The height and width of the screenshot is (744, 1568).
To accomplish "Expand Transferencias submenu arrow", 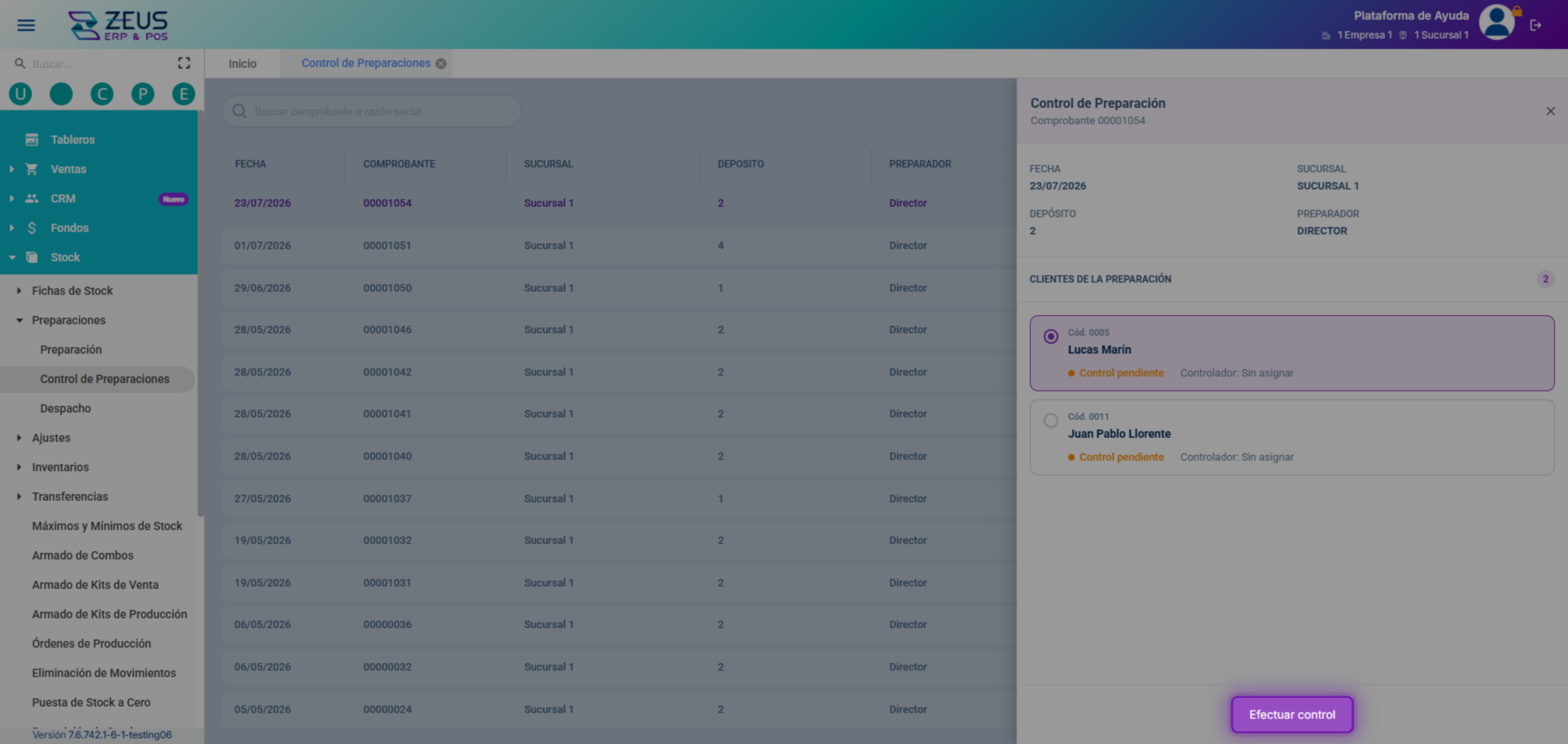I will tap(19, 497).
